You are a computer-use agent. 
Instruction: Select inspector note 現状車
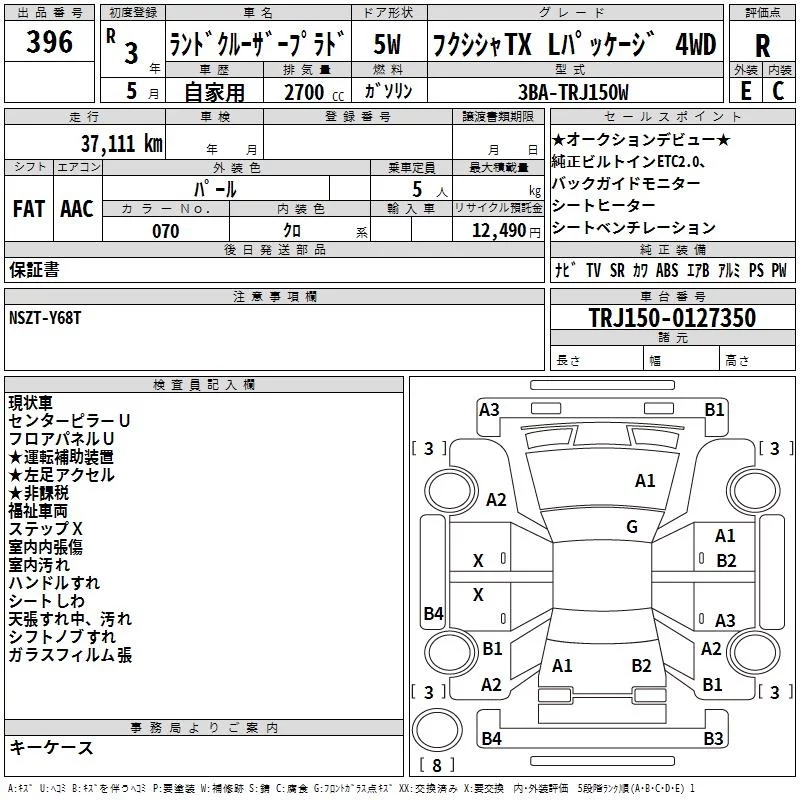30,403
